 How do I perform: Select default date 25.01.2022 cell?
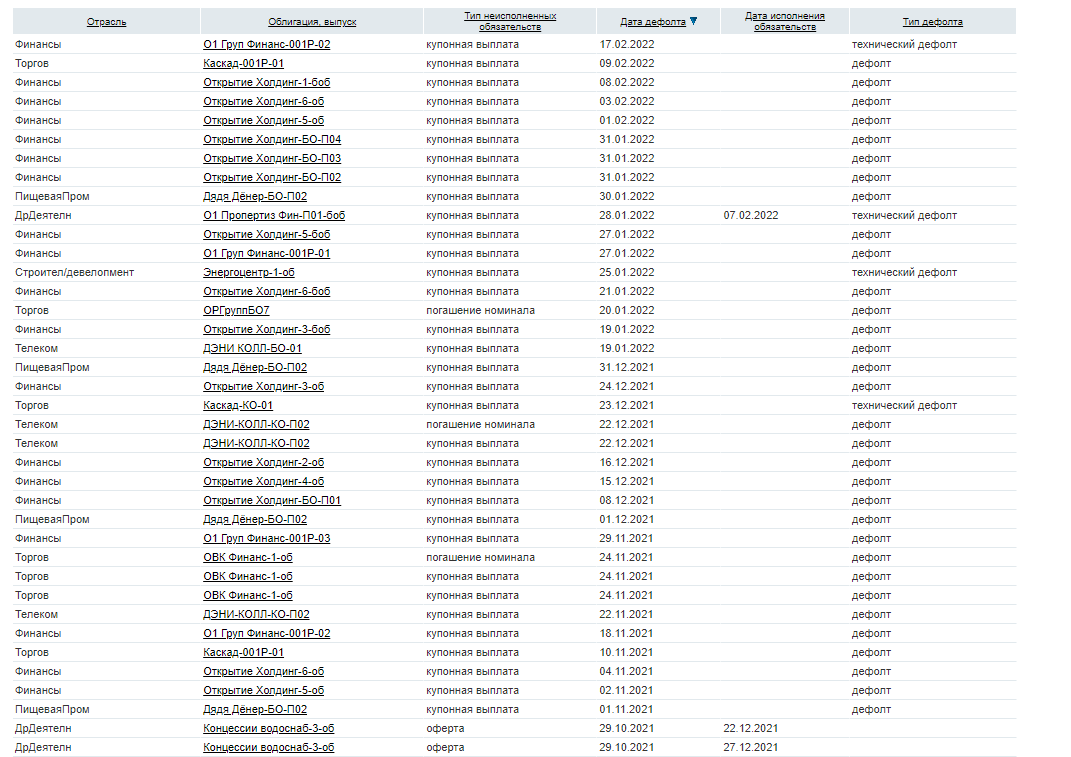626,273
